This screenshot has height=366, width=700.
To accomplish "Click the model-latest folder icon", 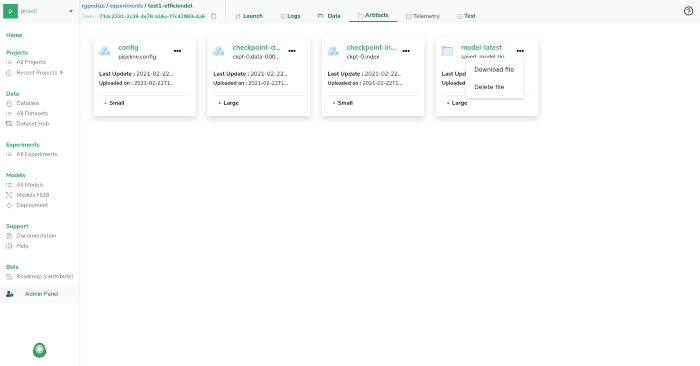I will tap(447, 51).
